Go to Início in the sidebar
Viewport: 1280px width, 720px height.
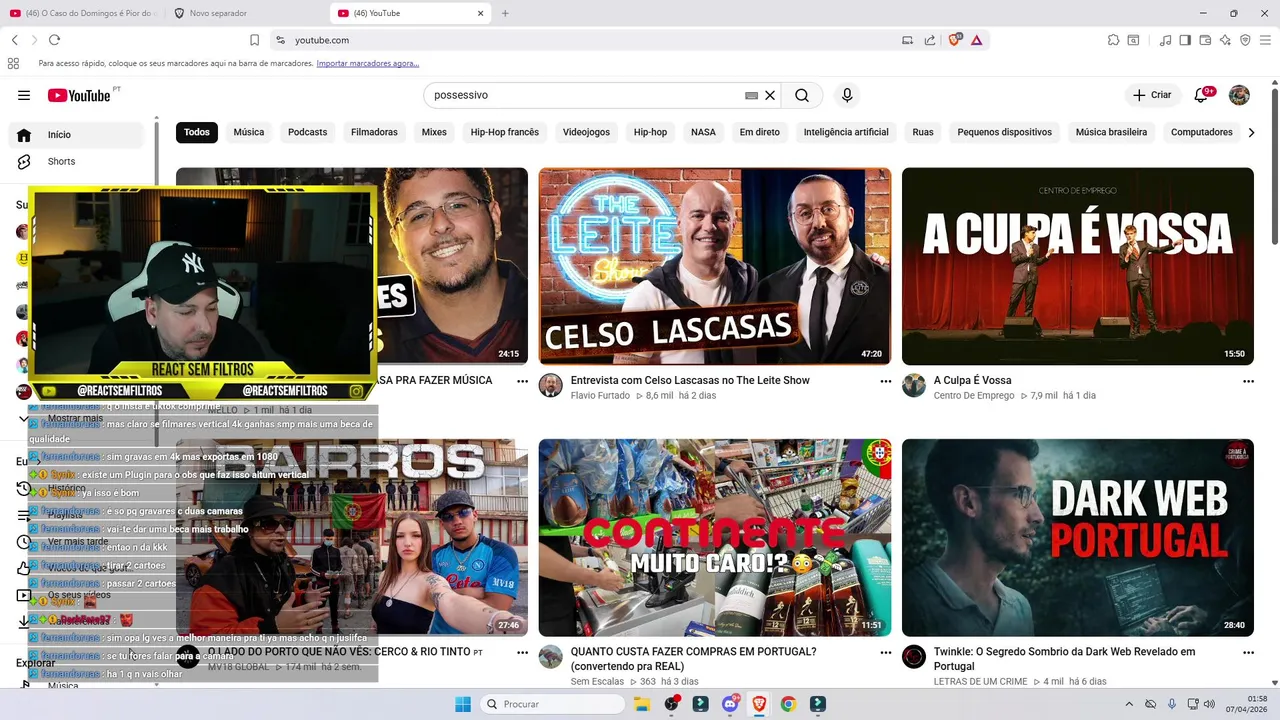pos(78,134)
